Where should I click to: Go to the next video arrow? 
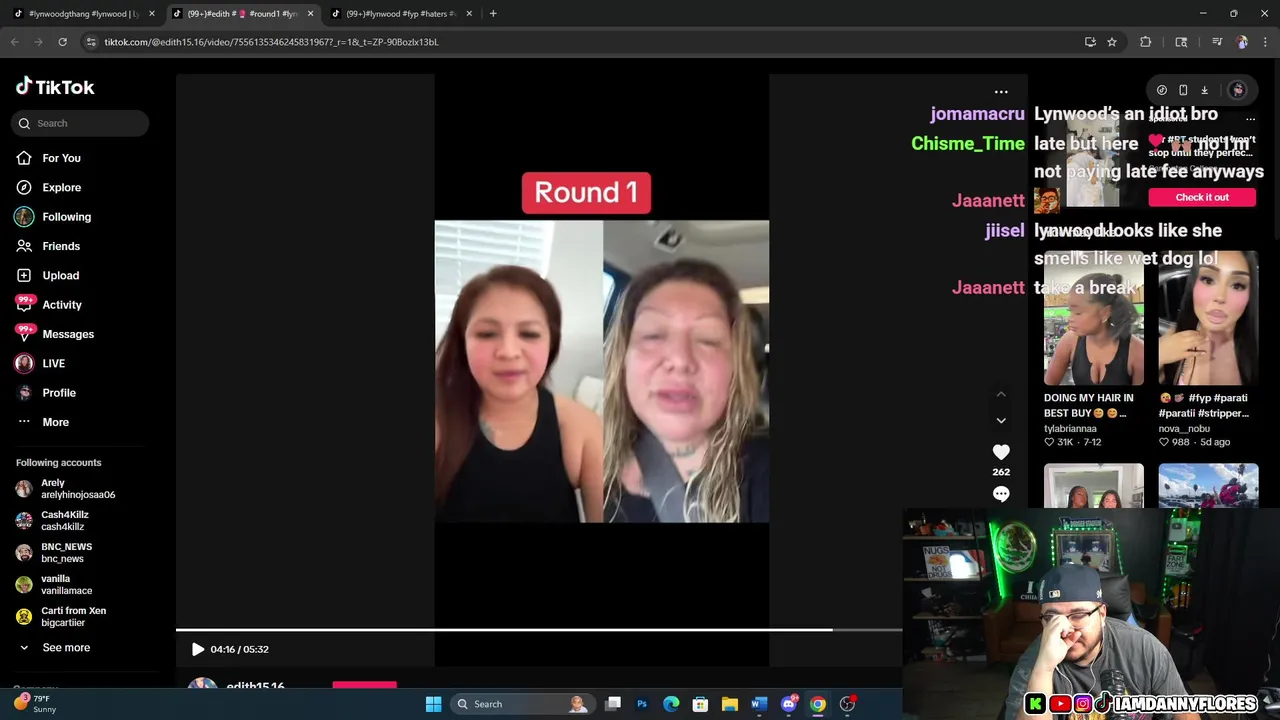1001,420
